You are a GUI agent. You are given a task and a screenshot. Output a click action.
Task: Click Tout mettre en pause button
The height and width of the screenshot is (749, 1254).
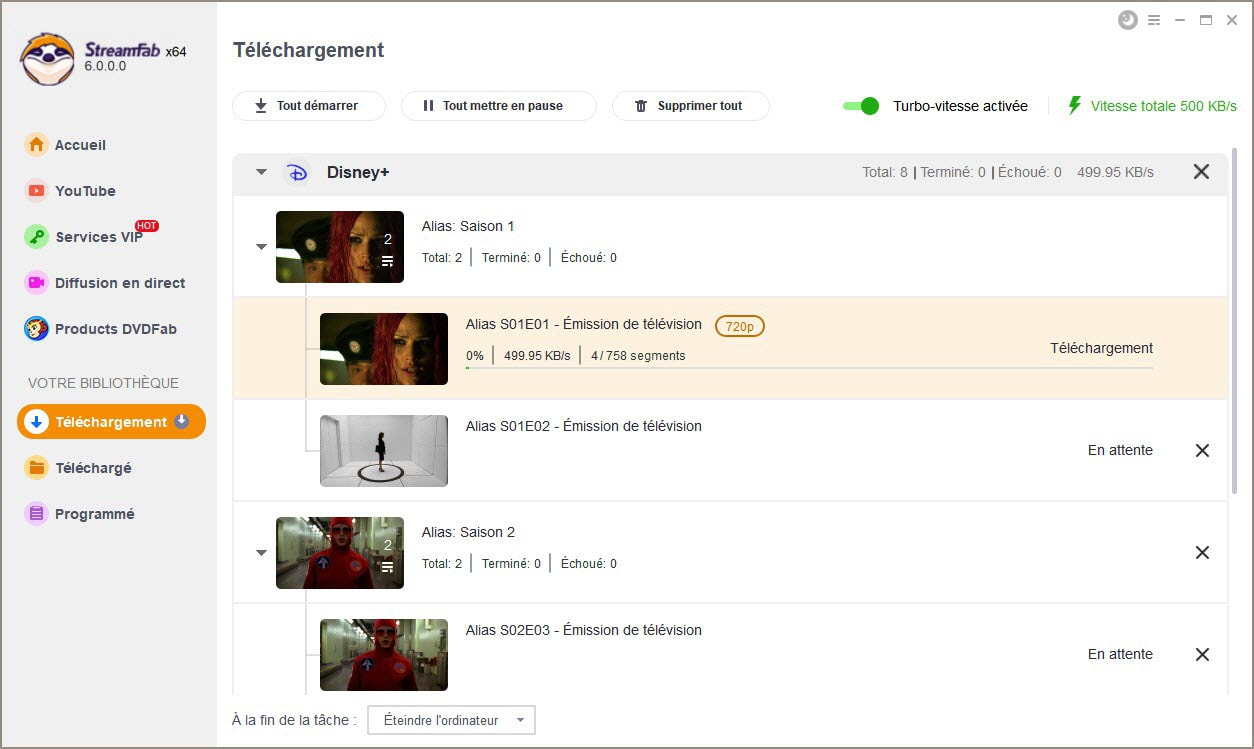pyautogui.click(x=499, y=106)
